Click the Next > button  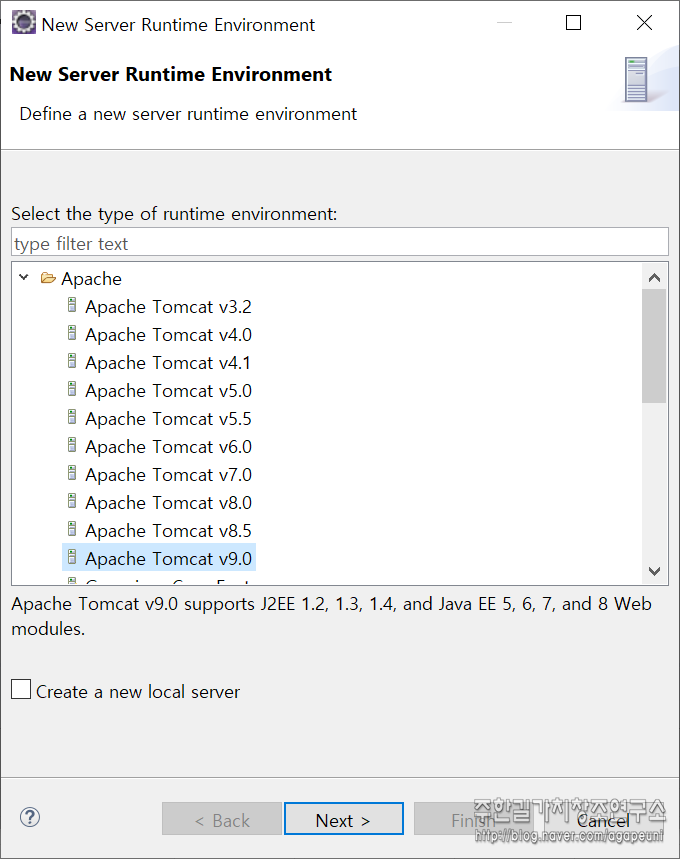pyautogui.click(x=344, y=819)
